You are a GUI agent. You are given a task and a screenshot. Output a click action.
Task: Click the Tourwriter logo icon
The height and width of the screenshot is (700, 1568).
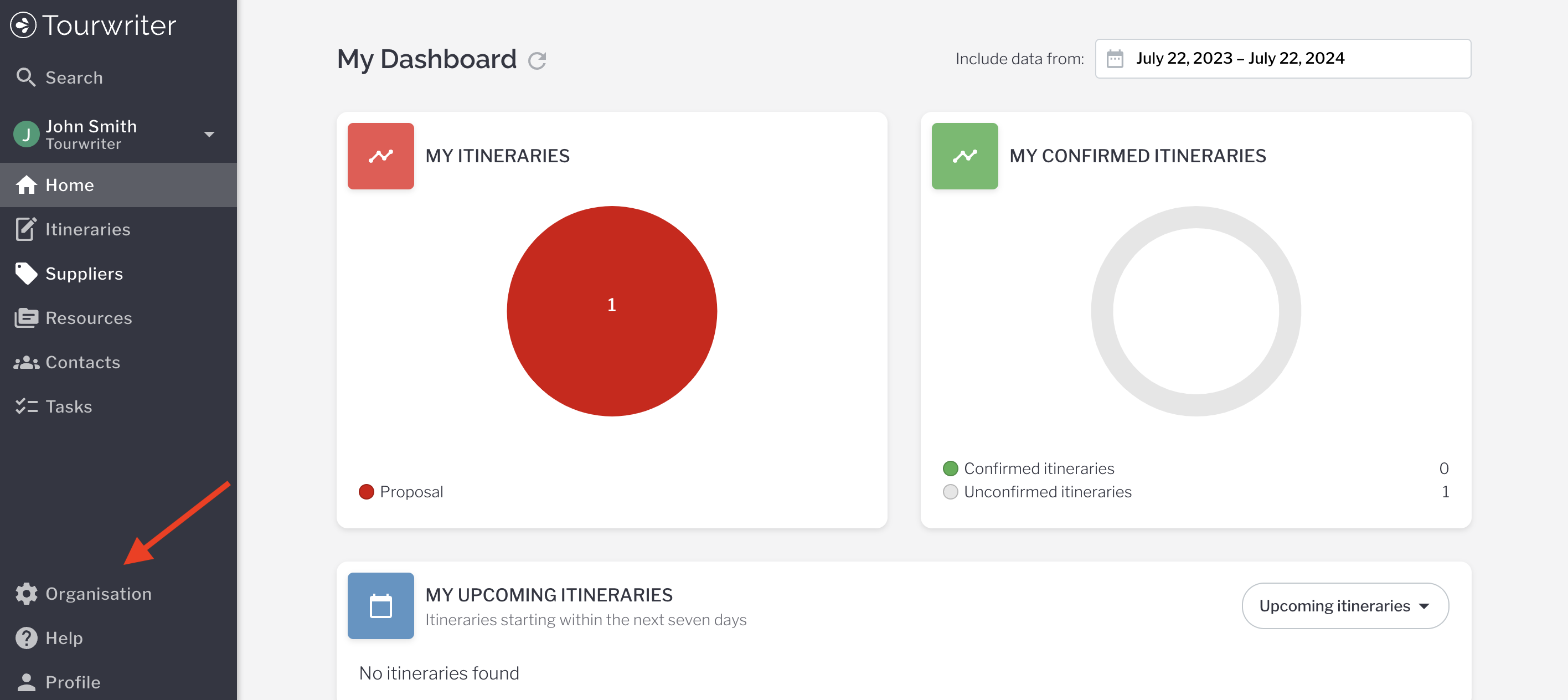pos(24,25)
